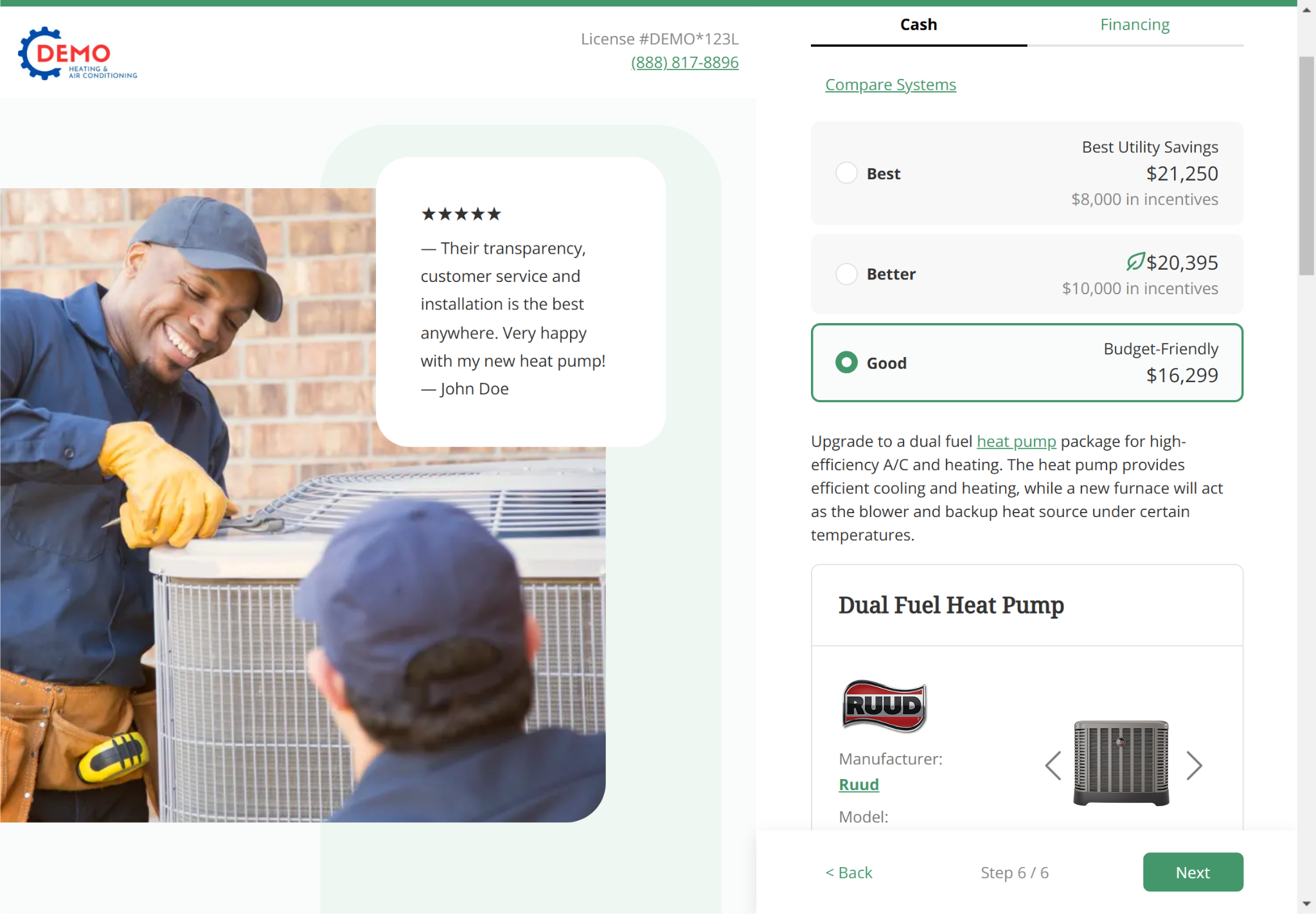The width and height of the screenshot is (1316, 914).
Task: Go back using the < Back link
Action: pos(849,872)
